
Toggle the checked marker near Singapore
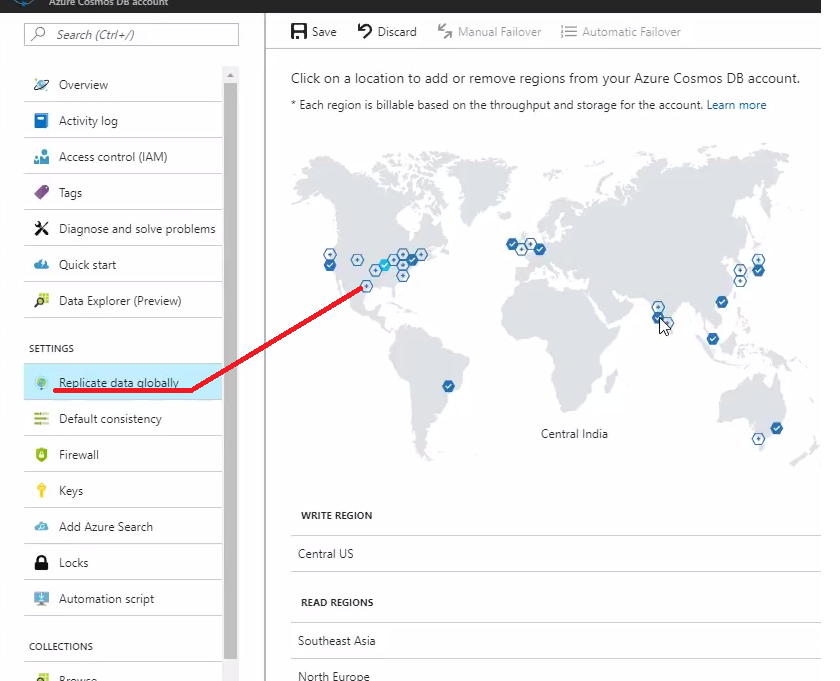pos(712,339)
